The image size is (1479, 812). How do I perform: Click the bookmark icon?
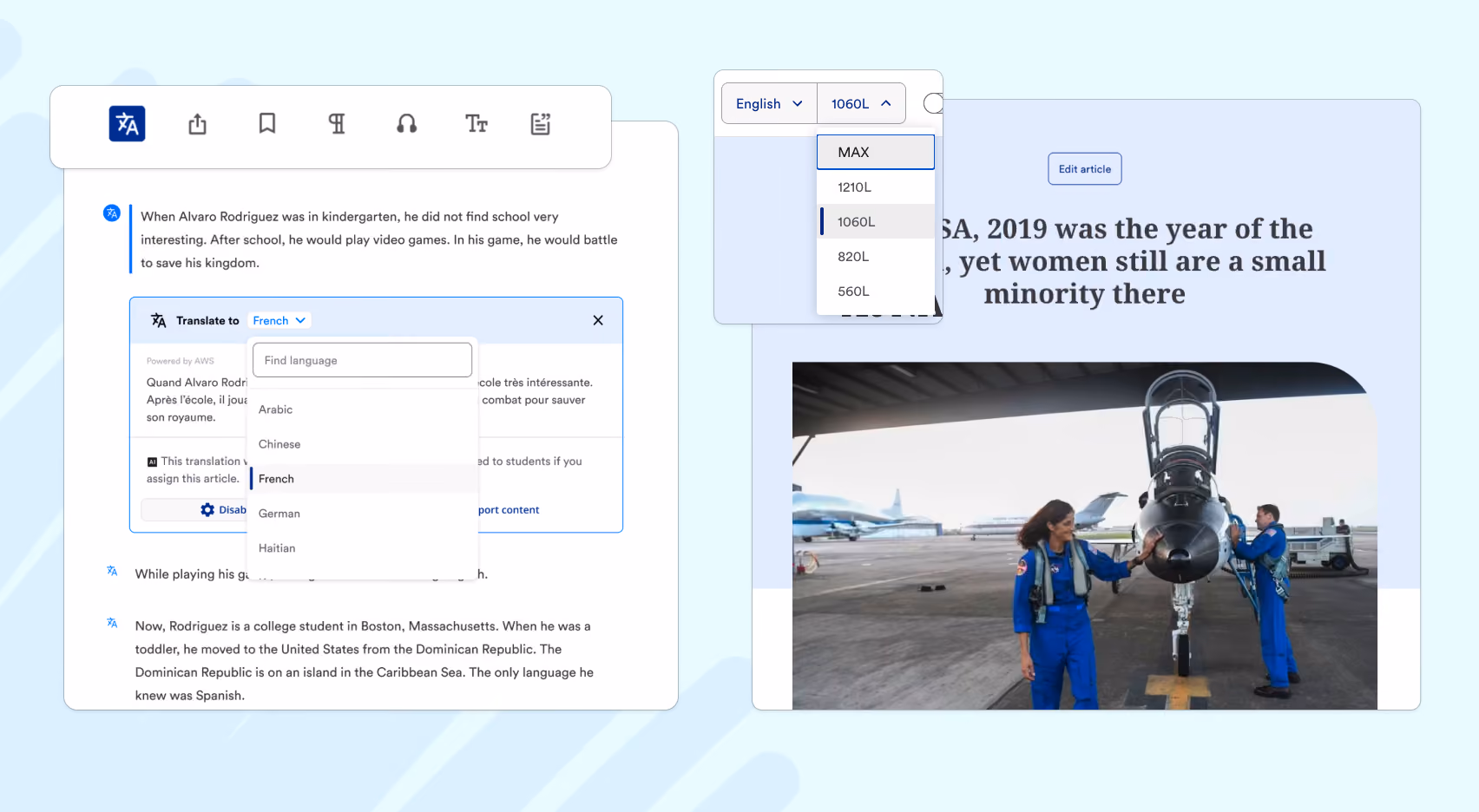pos(267,124)
